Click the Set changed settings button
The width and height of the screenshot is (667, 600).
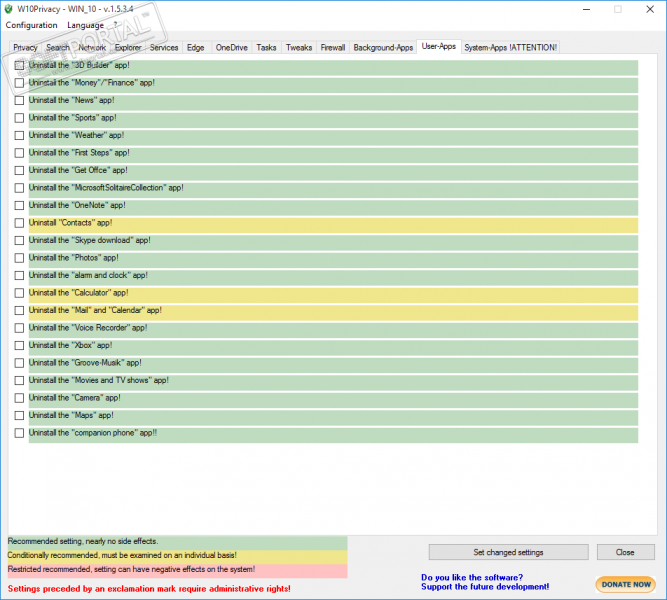click(508, 552)
